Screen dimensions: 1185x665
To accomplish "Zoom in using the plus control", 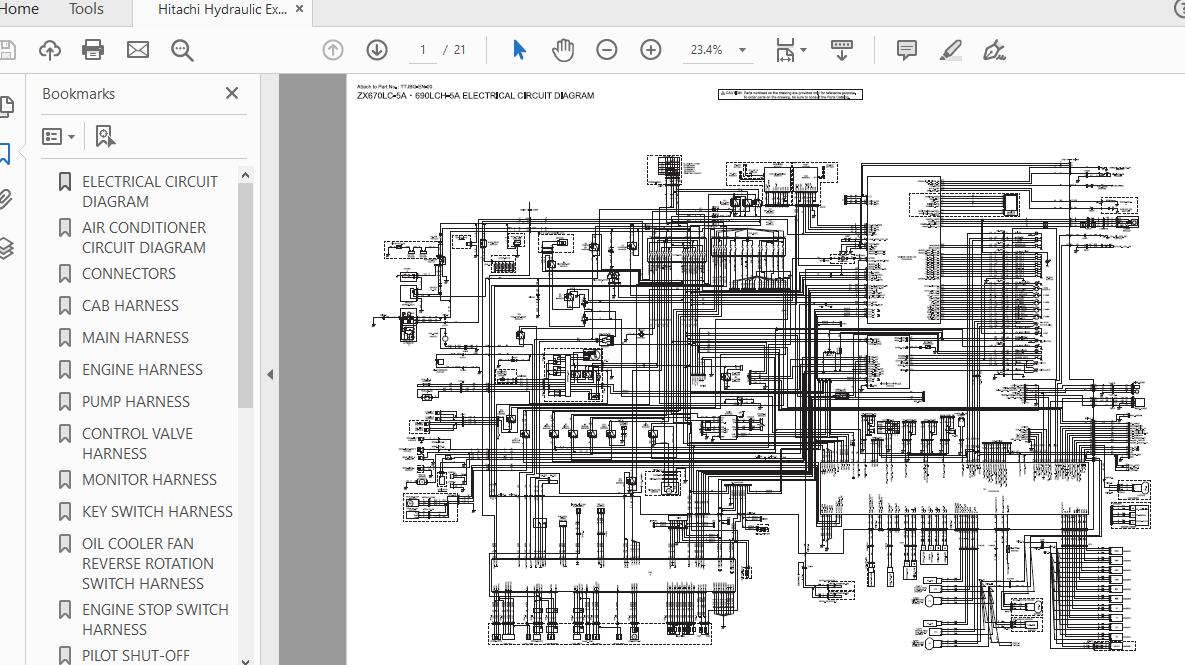I will tap(650, 48).
